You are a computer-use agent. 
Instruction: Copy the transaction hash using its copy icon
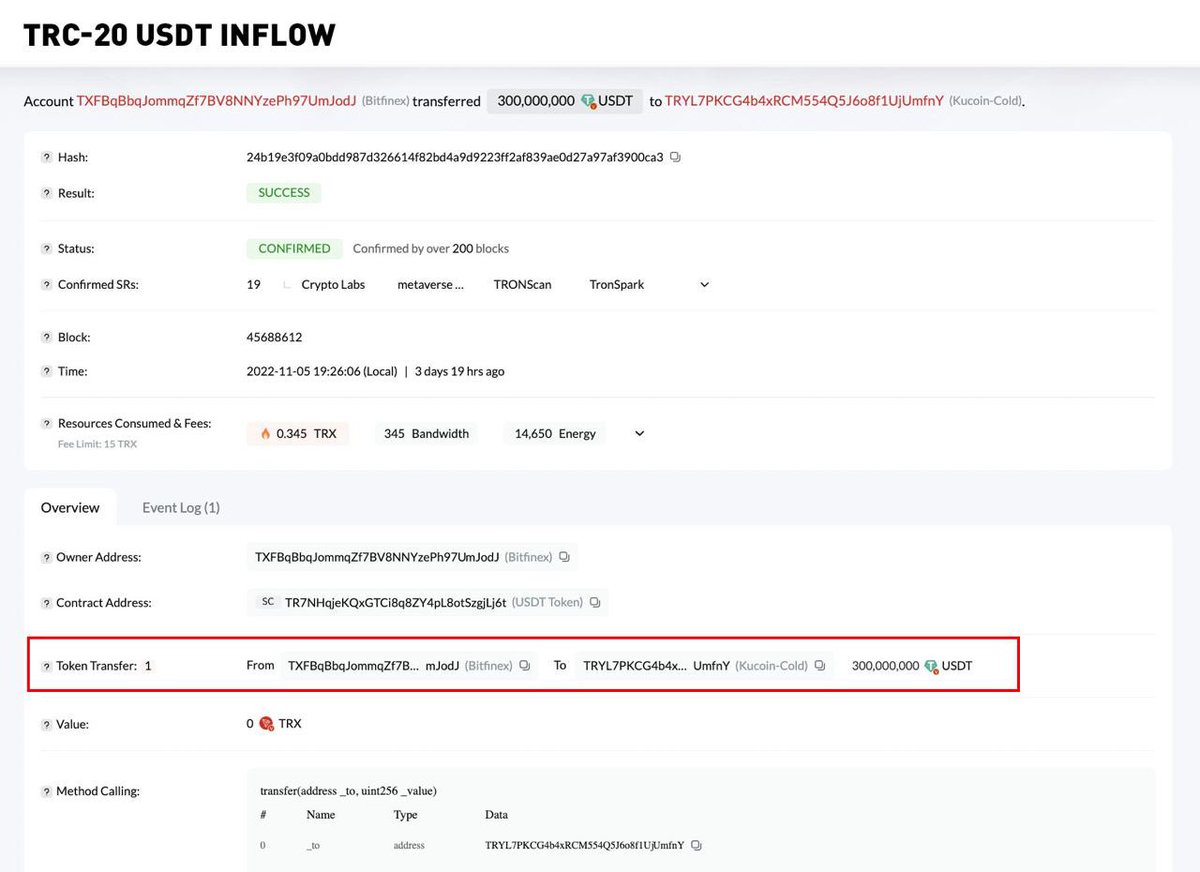pos(675,157)
